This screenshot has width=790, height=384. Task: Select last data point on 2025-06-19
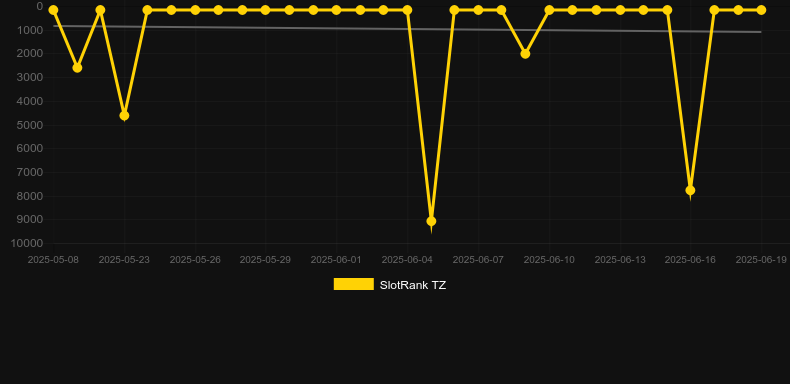[761, 10]
